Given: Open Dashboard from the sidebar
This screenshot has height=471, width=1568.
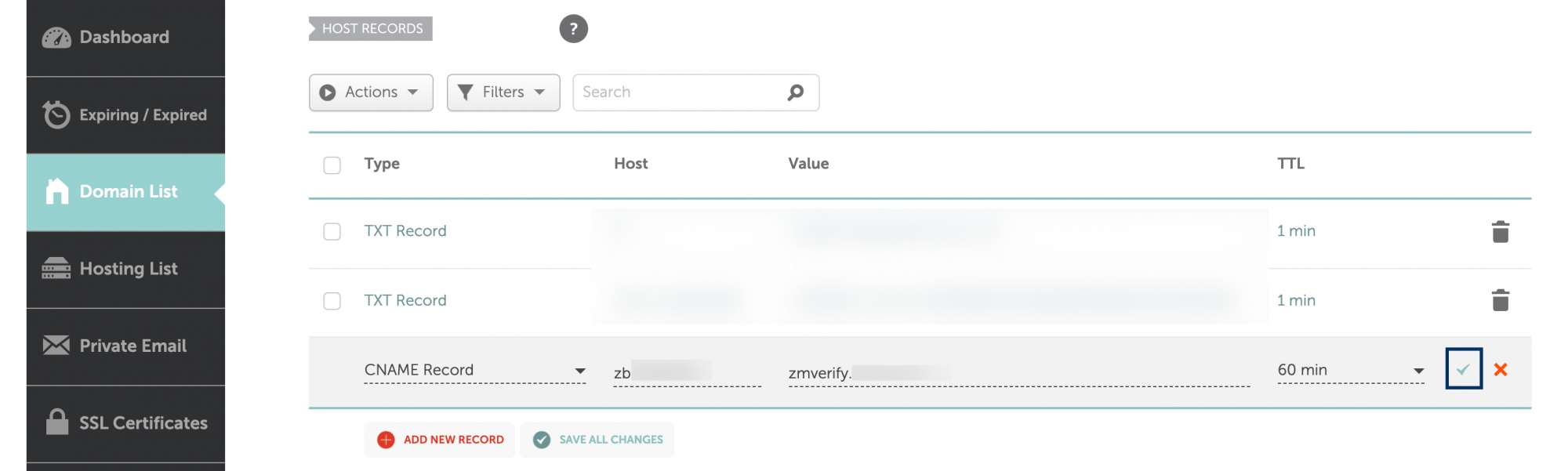Looking at the screenshot, I should tap(125, 38).
